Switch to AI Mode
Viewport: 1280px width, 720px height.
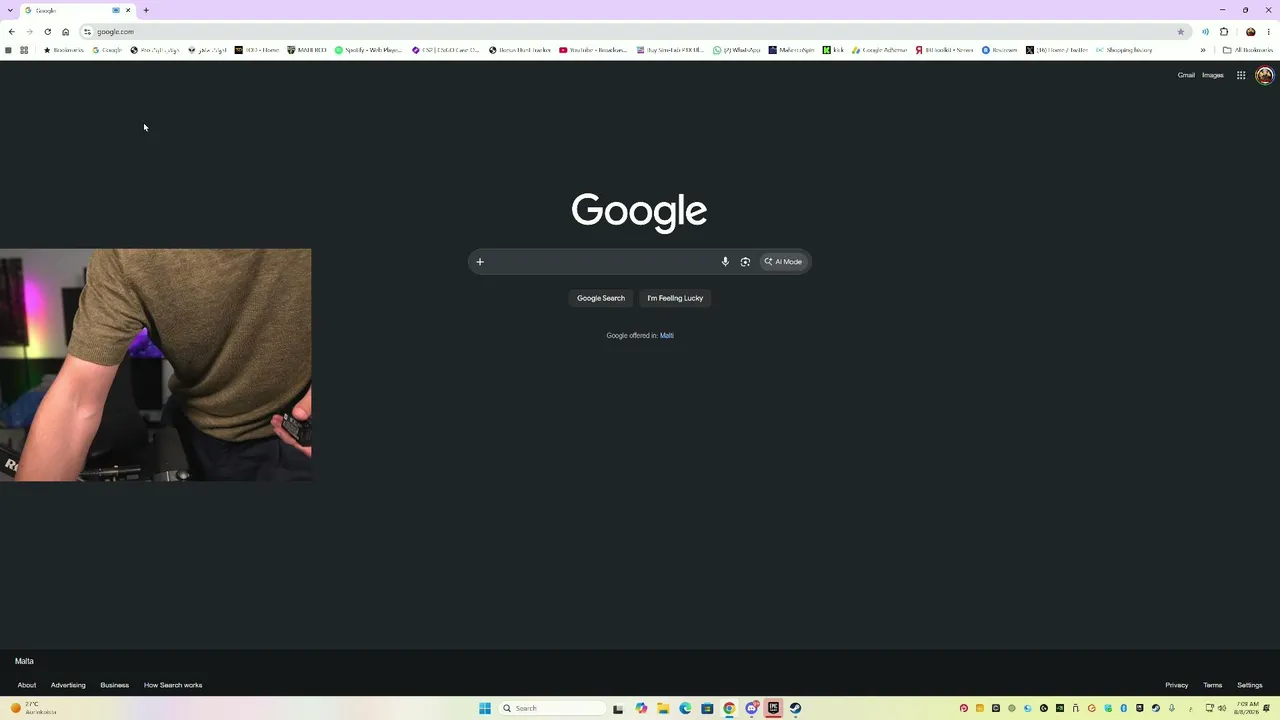783,262
